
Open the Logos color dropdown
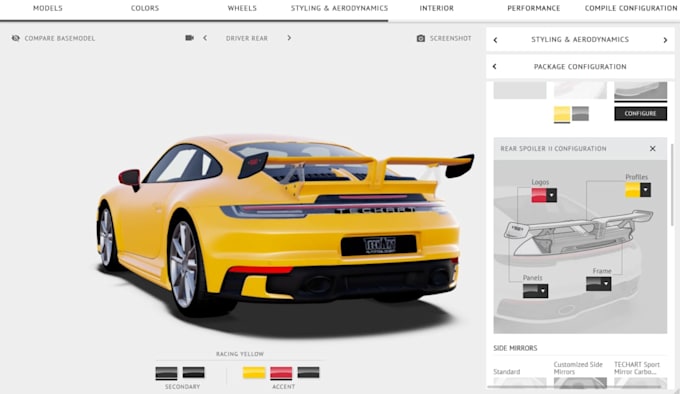click(551, 195)
